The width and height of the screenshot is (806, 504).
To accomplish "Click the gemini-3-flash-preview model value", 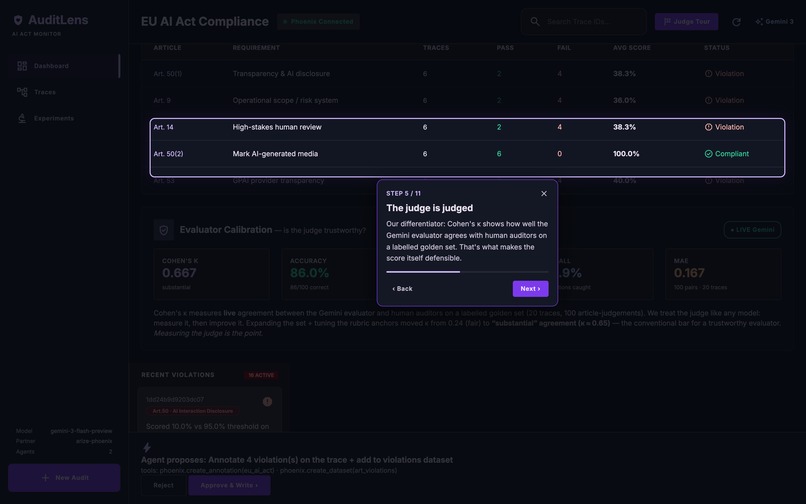I will pos(81,431).
